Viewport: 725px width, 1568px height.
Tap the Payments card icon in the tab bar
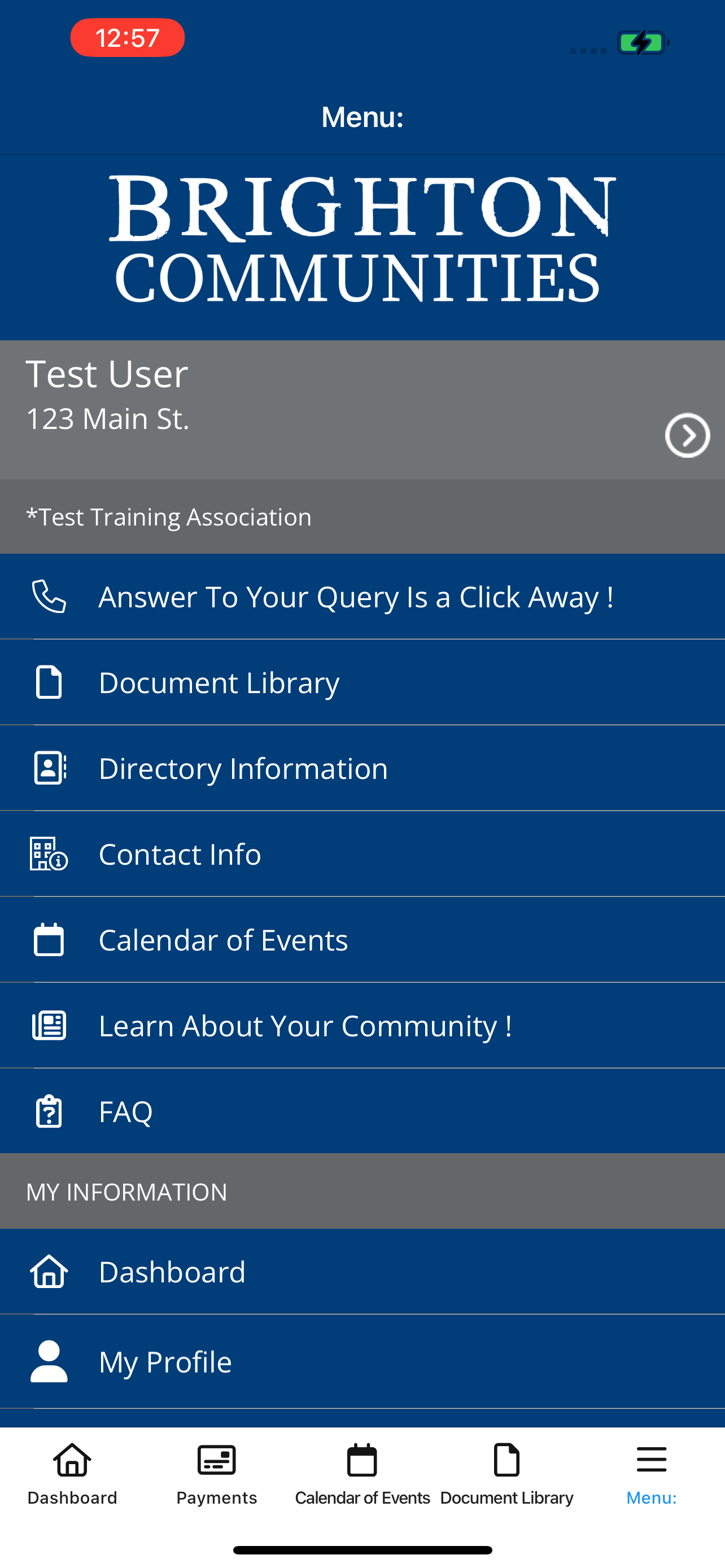coord(217,1460)
